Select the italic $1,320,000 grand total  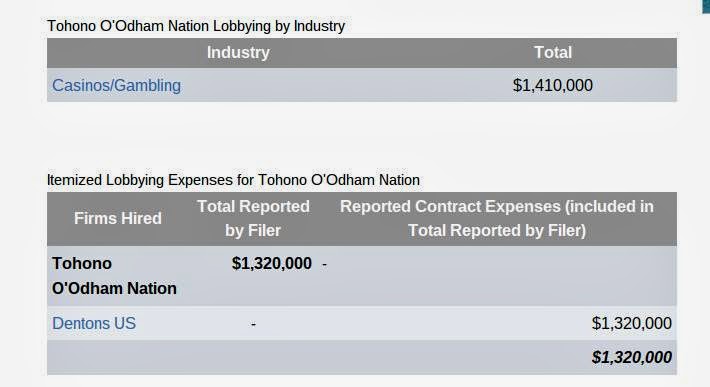click(x=632, y=357)
